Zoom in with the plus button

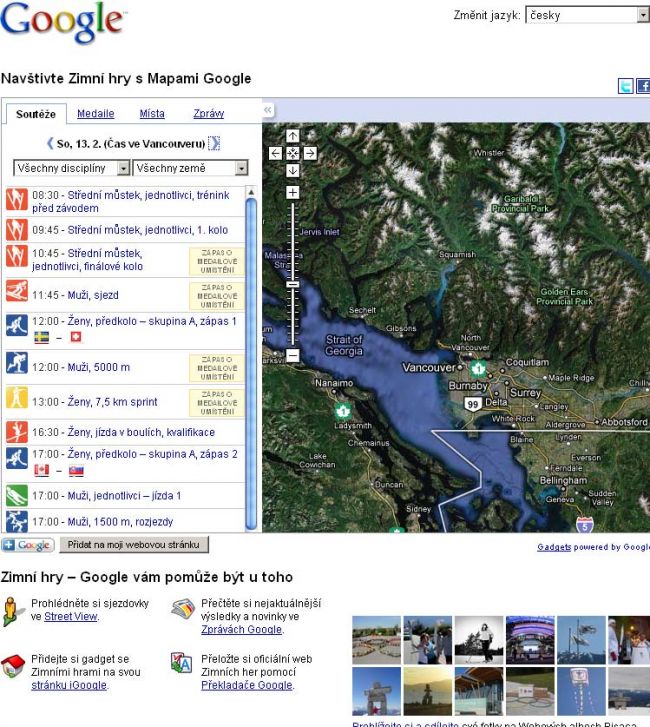click(293, 192)
